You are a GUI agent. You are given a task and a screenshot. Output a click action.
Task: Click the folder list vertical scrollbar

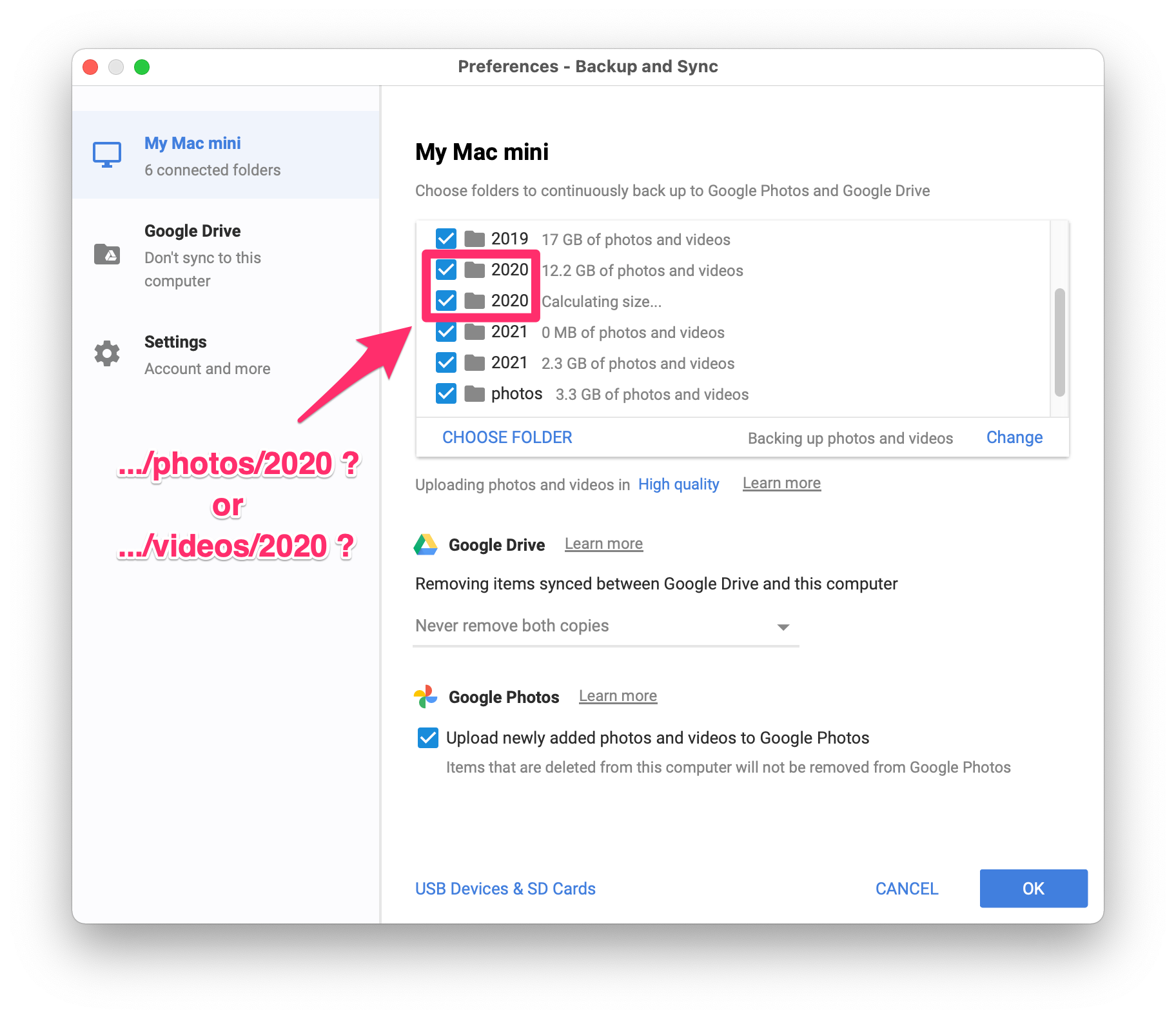(x=1059, y=342)
